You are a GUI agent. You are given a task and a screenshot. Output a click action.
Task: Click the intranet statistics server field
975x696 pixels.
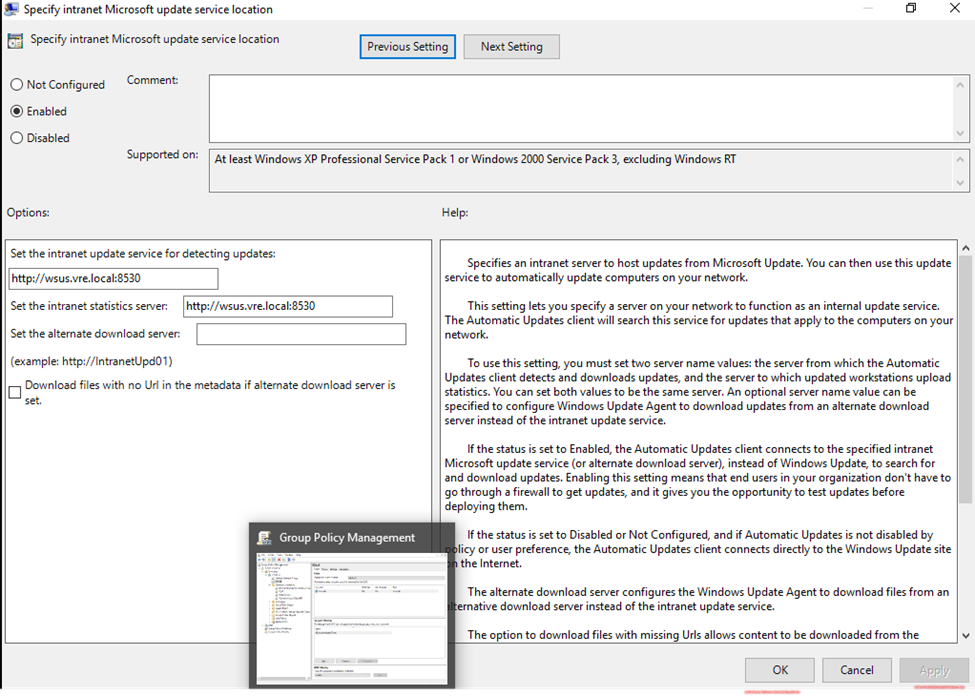288,306
